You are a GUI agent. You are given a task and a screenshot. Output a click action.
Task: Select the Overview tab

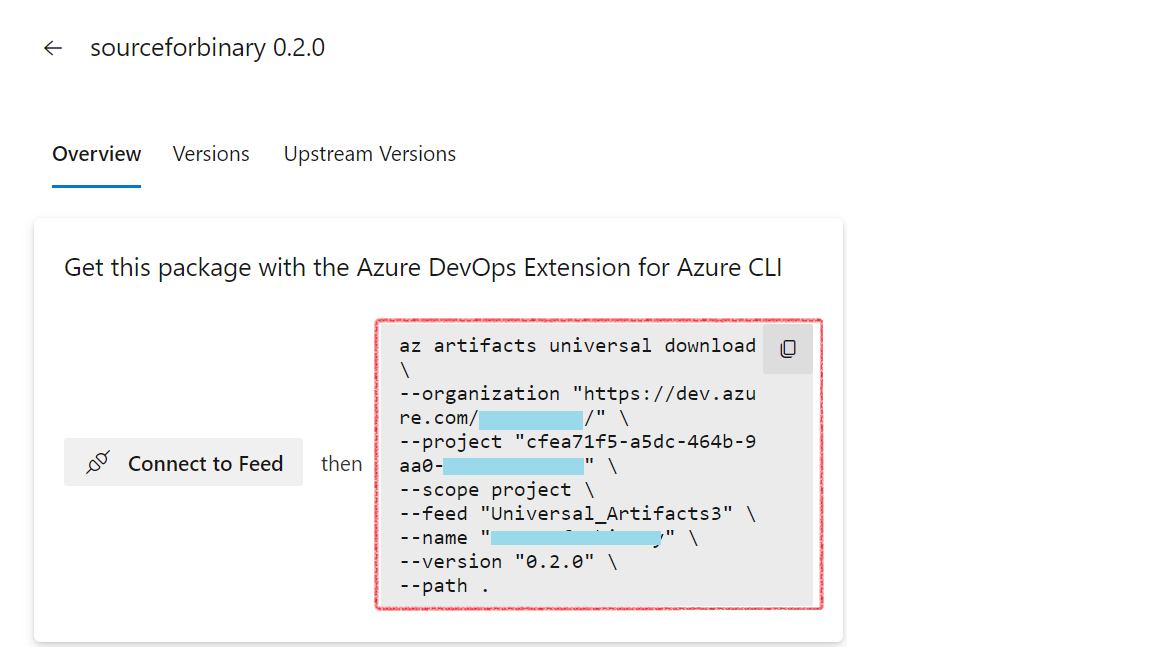pos(96,153)
